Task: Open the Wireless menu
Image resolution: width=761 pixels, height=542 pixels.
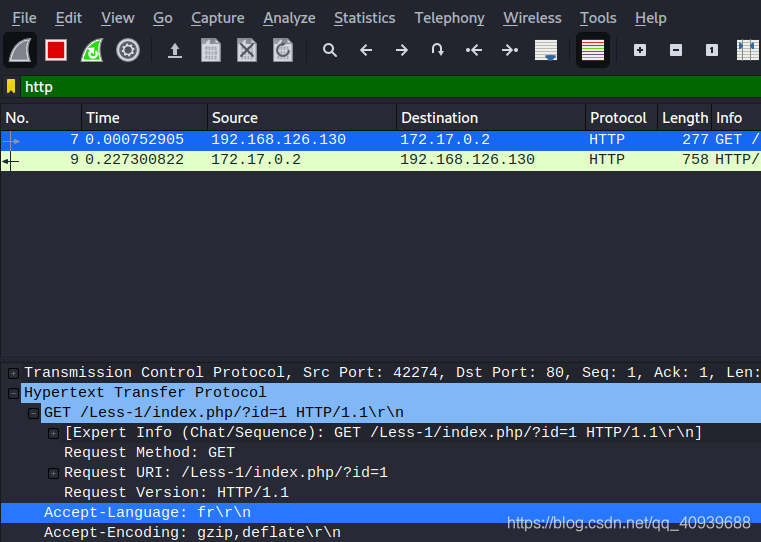Action: (x=532, y=18)
